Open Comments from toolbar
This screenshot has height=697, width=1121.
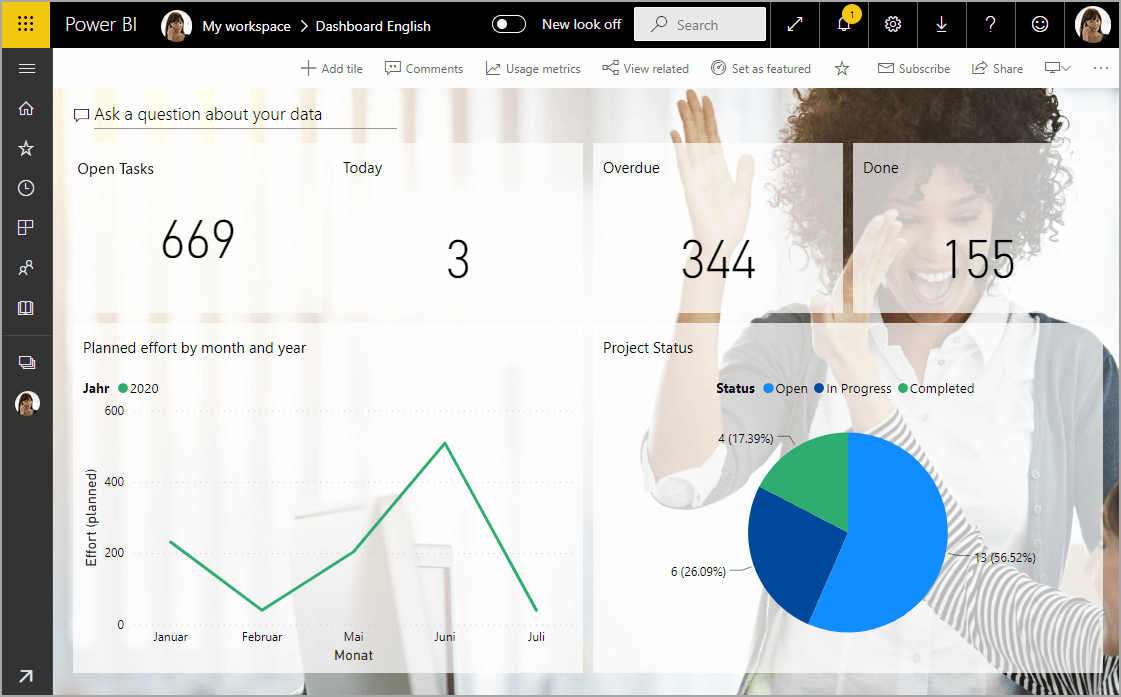click(424, 69)
